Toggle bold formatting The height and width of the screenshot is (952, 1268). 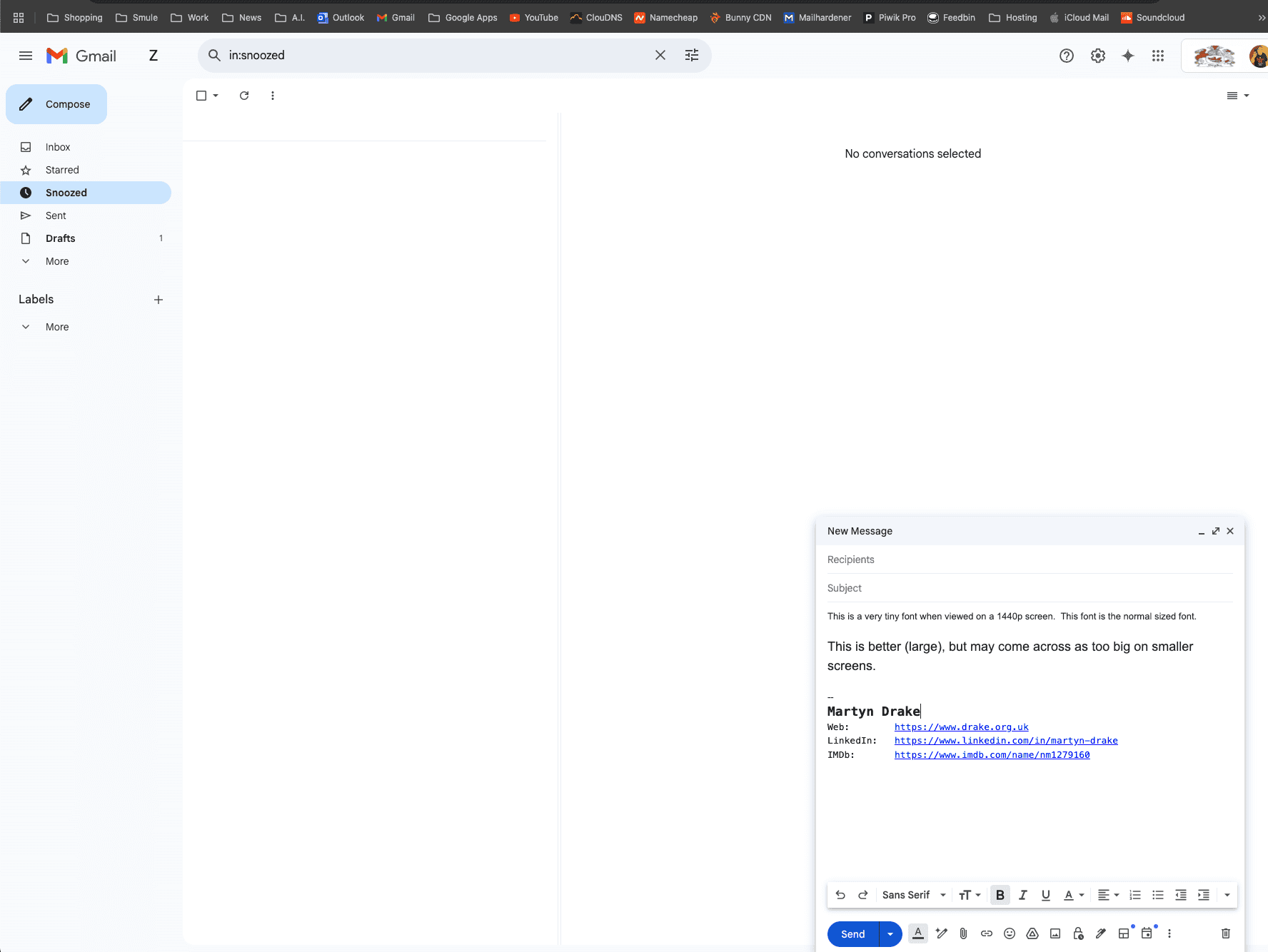tap(1000, 895)
